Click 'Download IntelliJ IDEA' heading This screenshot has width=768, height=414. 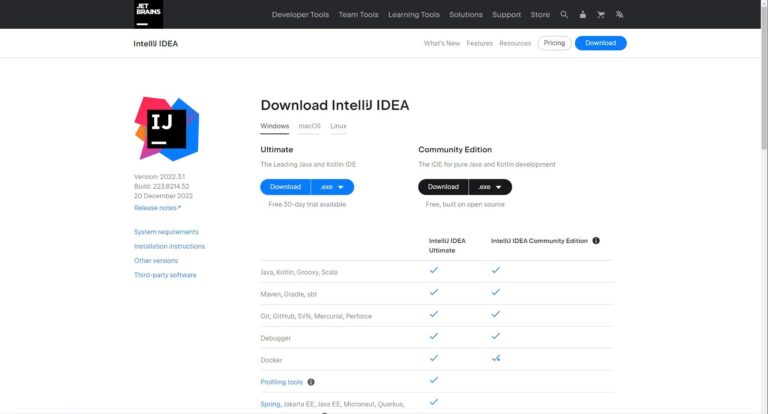coord(335,105)
